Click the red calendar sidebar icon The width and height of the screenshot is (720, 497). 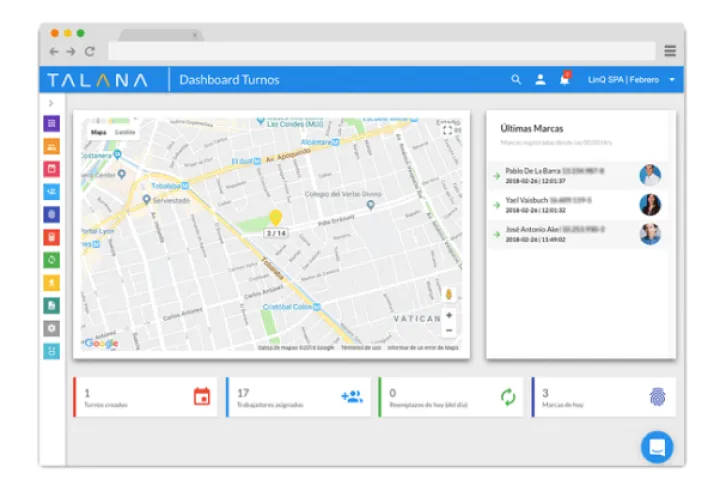click(x=52, y=168)
